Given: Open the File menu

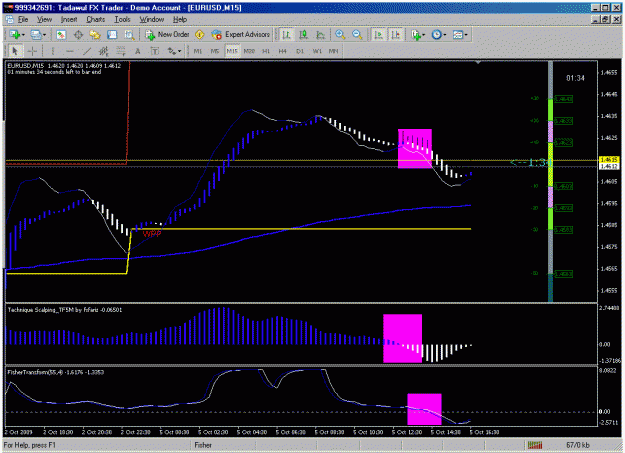Looking at the screenshot, I should [x=23, y=20].
